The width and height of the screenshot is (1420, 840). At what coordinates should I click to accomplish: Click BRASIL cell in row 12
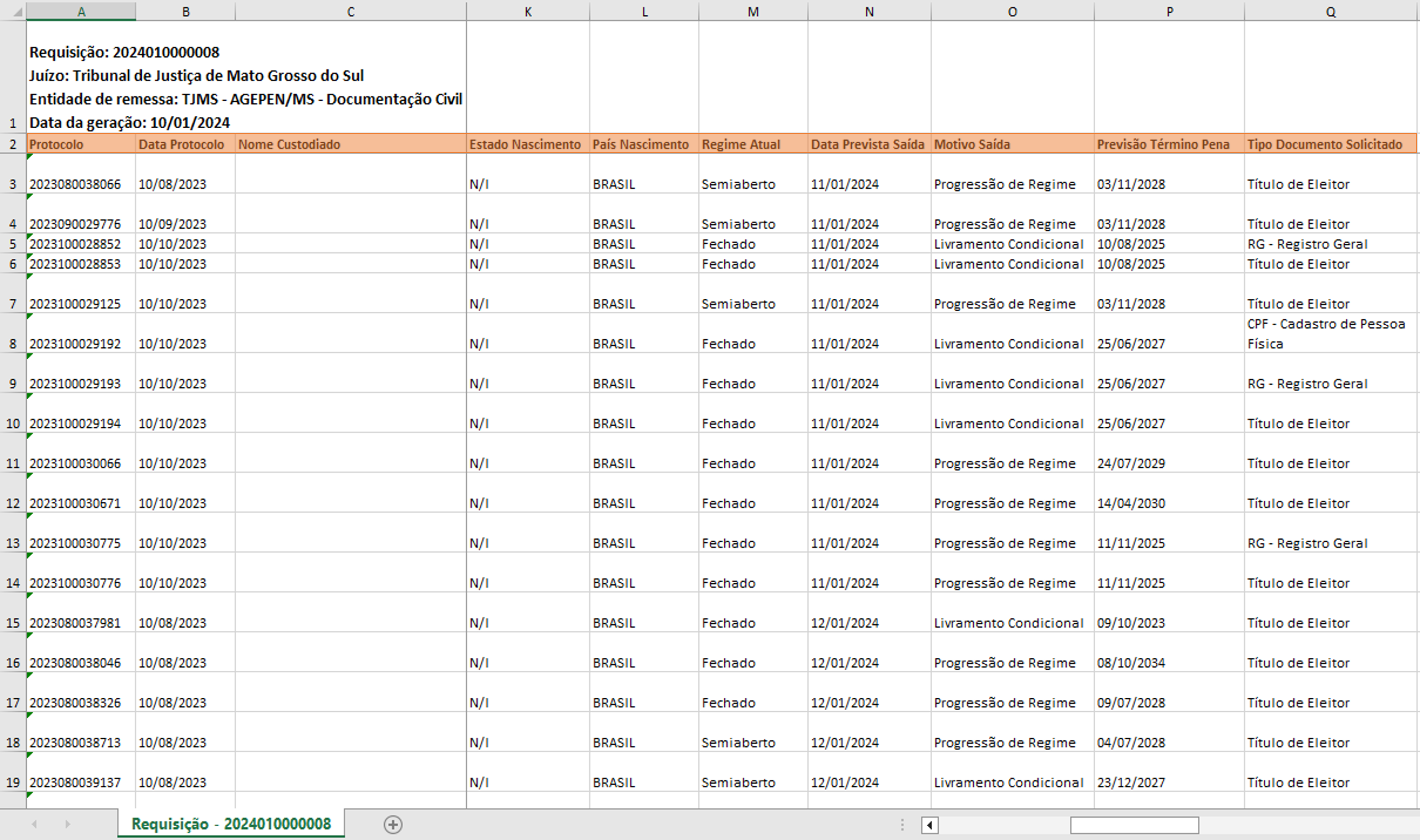tap(644, 493)
